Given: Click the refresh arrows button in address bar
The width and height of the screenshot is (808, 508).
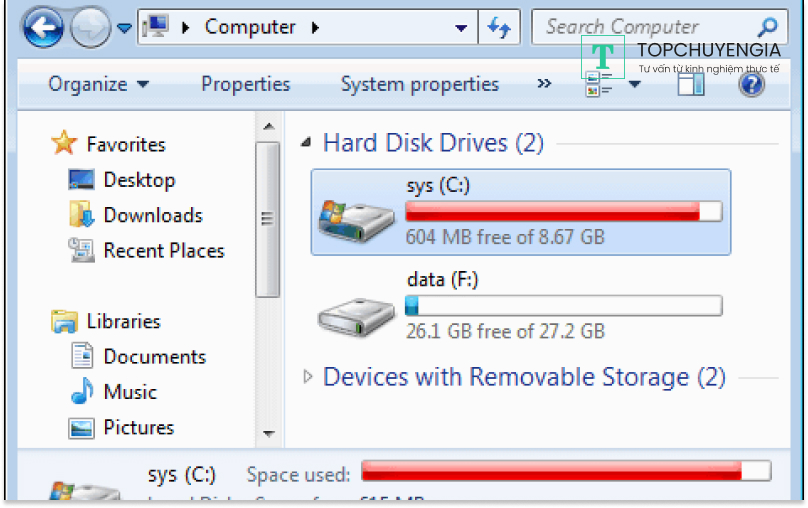Looking at the screenshot, I should (x=498, y=28).
